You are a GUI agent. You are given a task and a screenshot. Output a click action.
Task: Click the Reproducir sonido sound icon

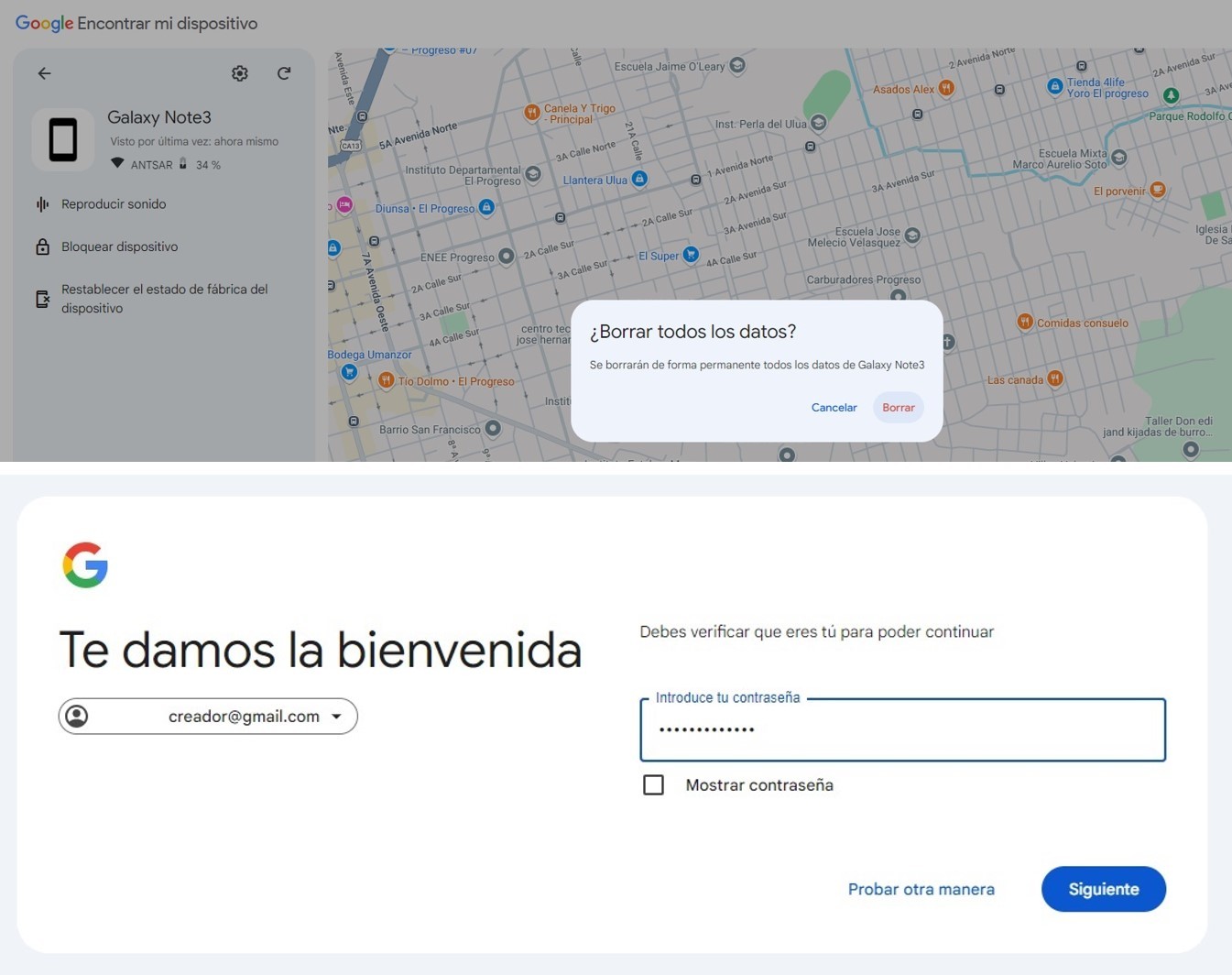(x=42, y=204)
